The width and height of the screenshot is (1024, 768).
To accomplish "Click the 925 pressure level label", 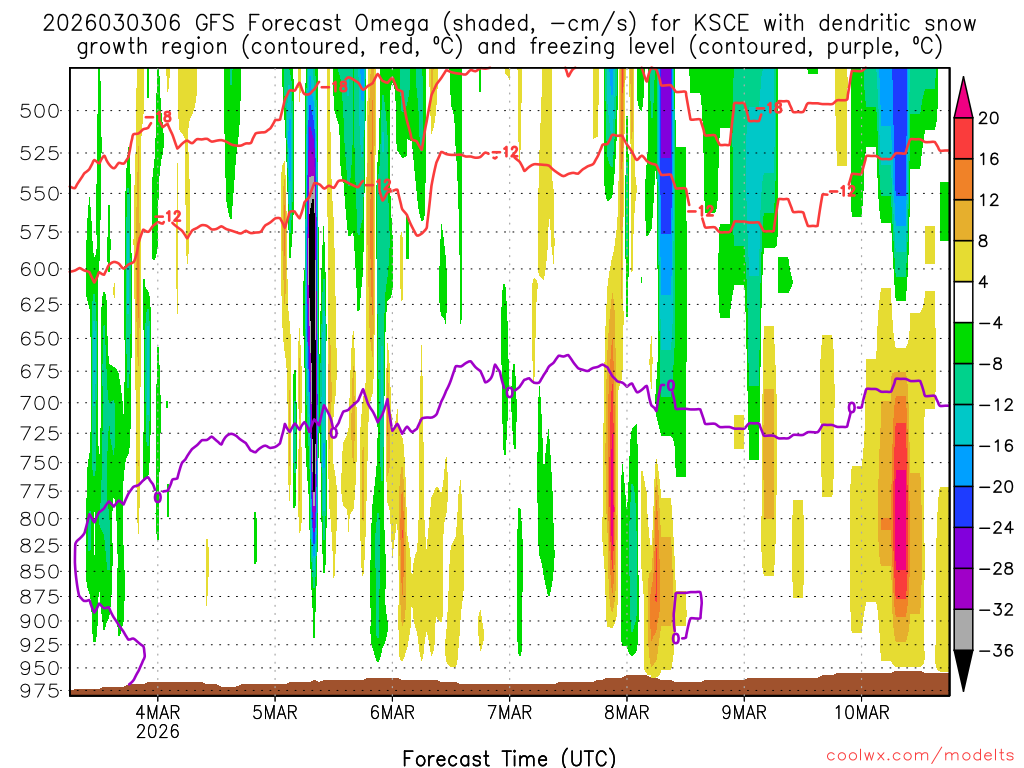I will tap(39, 645).
